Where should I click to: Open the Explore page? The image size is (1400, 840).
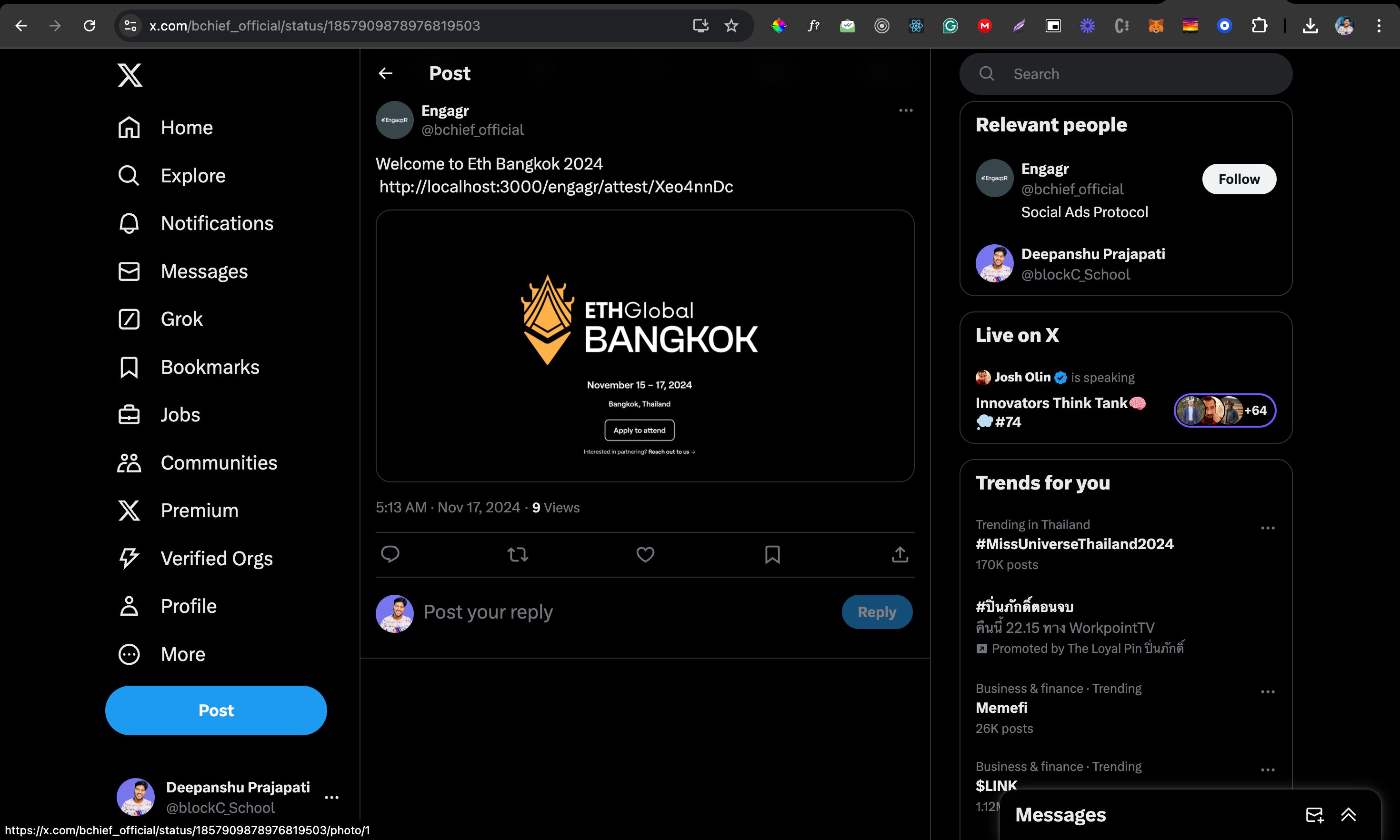171,176
